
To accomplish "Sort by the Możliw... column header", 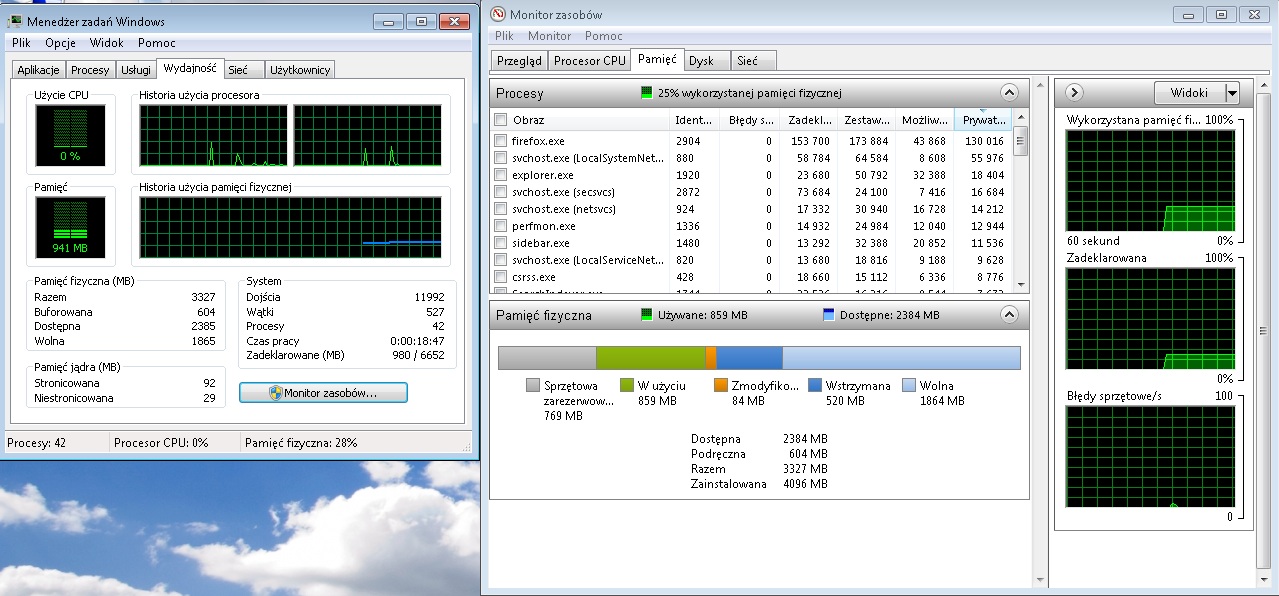I will click(x=924, y=120).
